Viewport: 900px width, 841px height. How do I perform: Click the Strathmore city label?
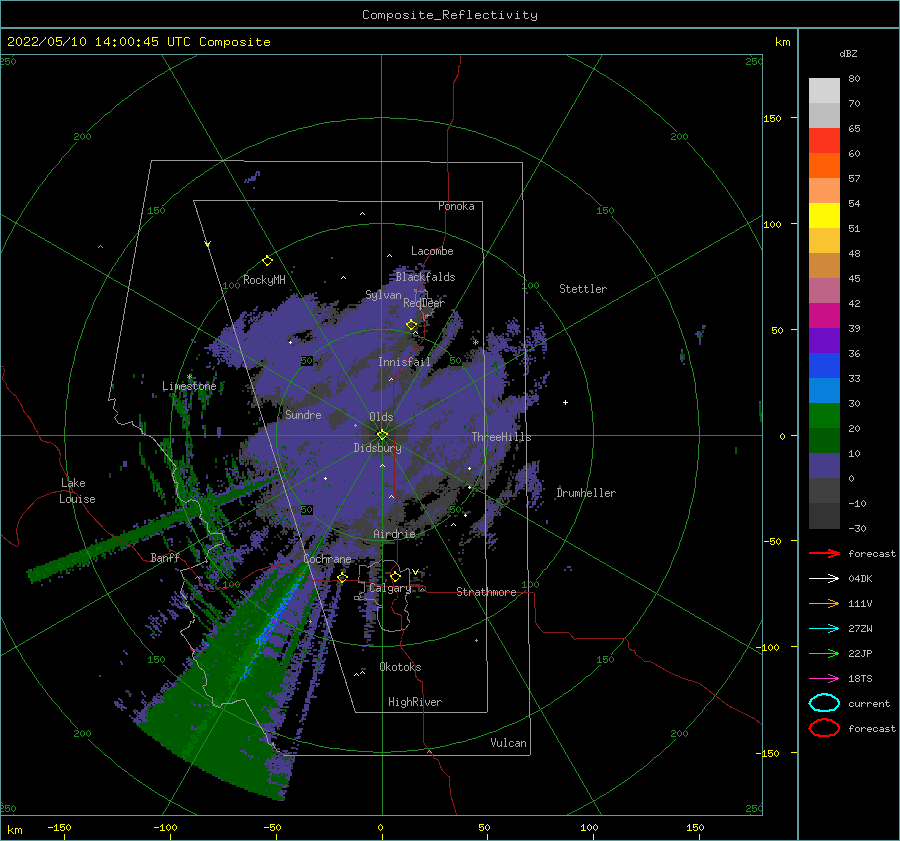pos(486,592)
